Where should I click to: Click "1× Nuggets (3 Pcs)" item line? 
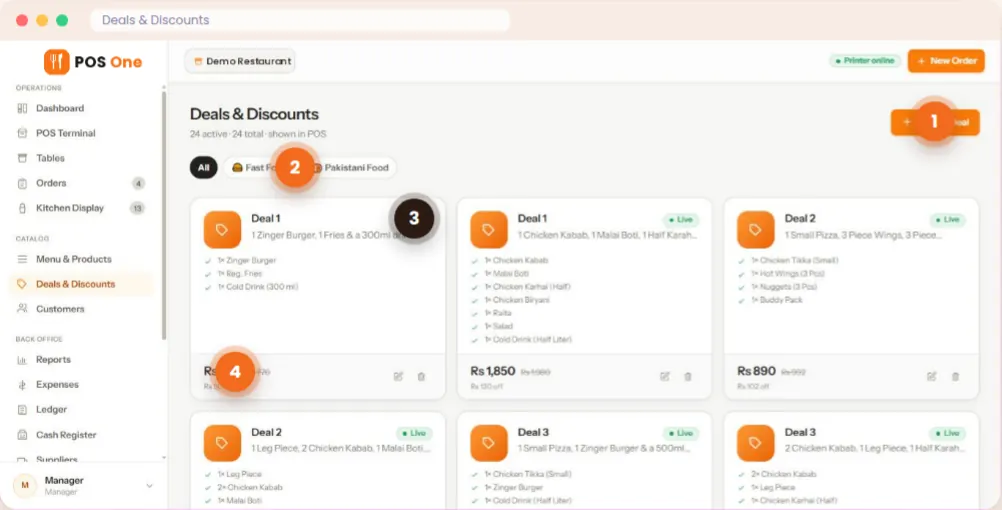pyautogui.click(x=783, y=287)
